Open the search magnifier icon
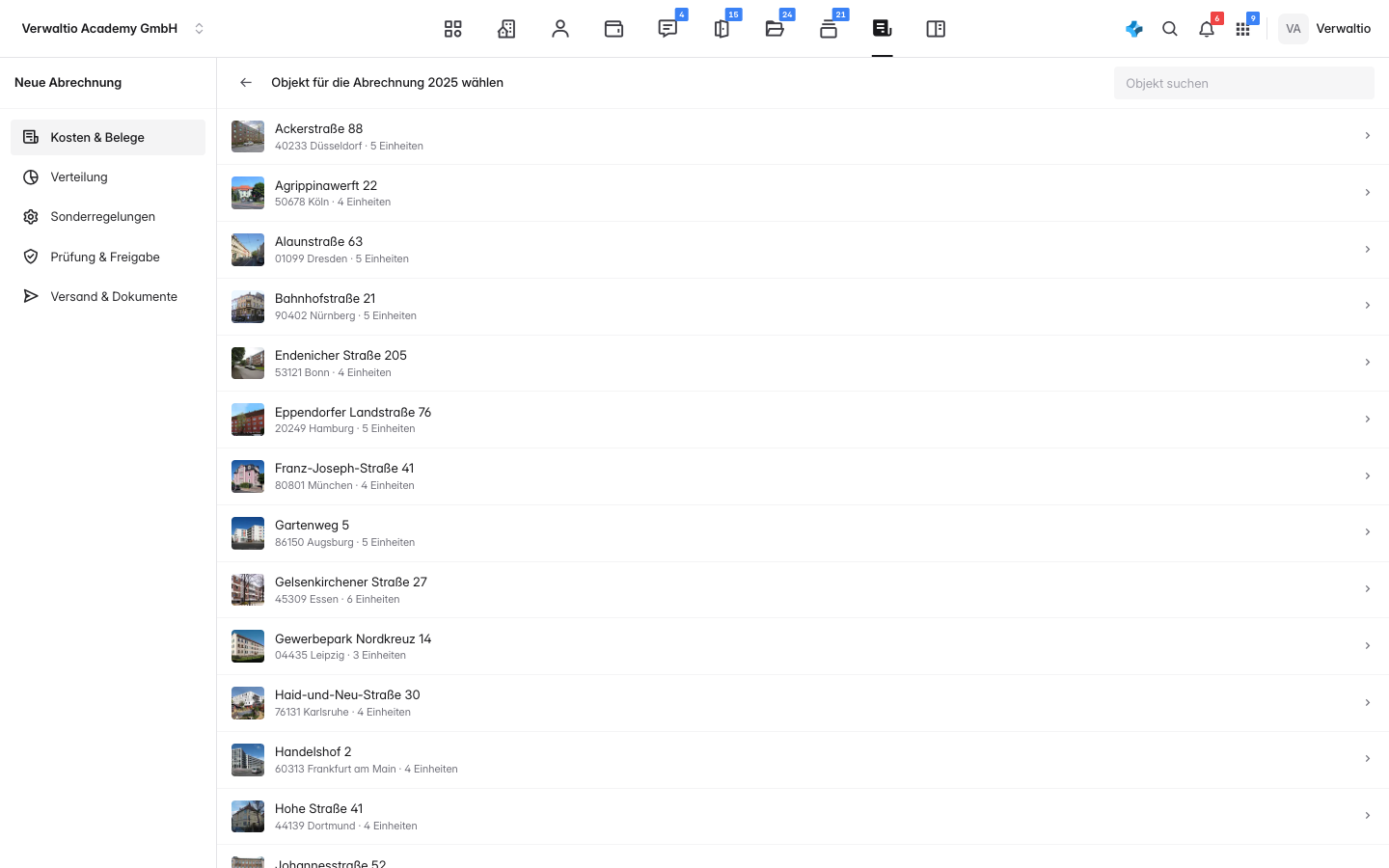The image size is (1389, 868). [1170, 29]
